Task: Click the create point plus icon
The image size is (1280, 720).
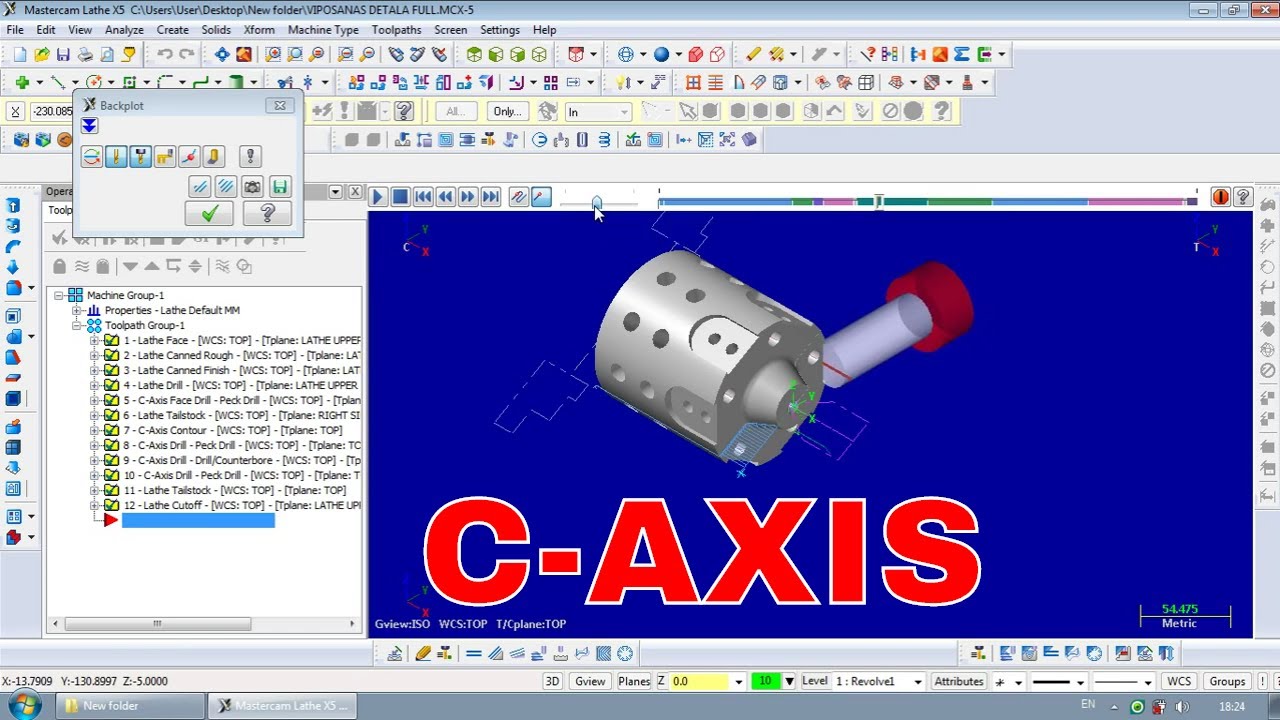Action: pos(21,82)
